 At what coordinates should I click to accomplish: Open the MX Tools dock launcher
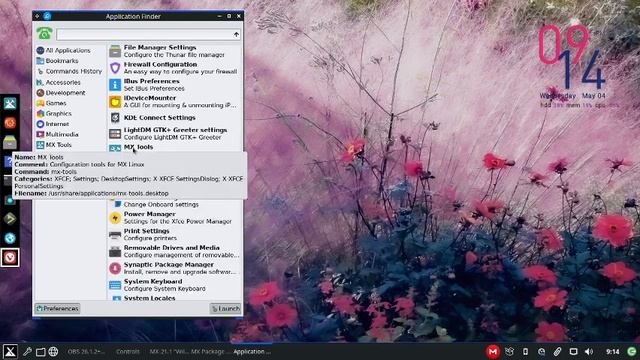[10, 103]
